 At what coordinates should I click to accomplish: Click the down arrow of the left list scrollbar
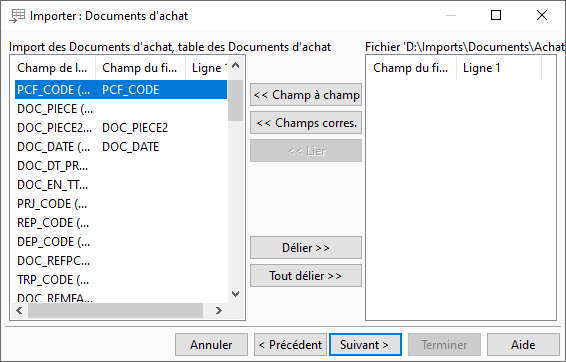236,294
